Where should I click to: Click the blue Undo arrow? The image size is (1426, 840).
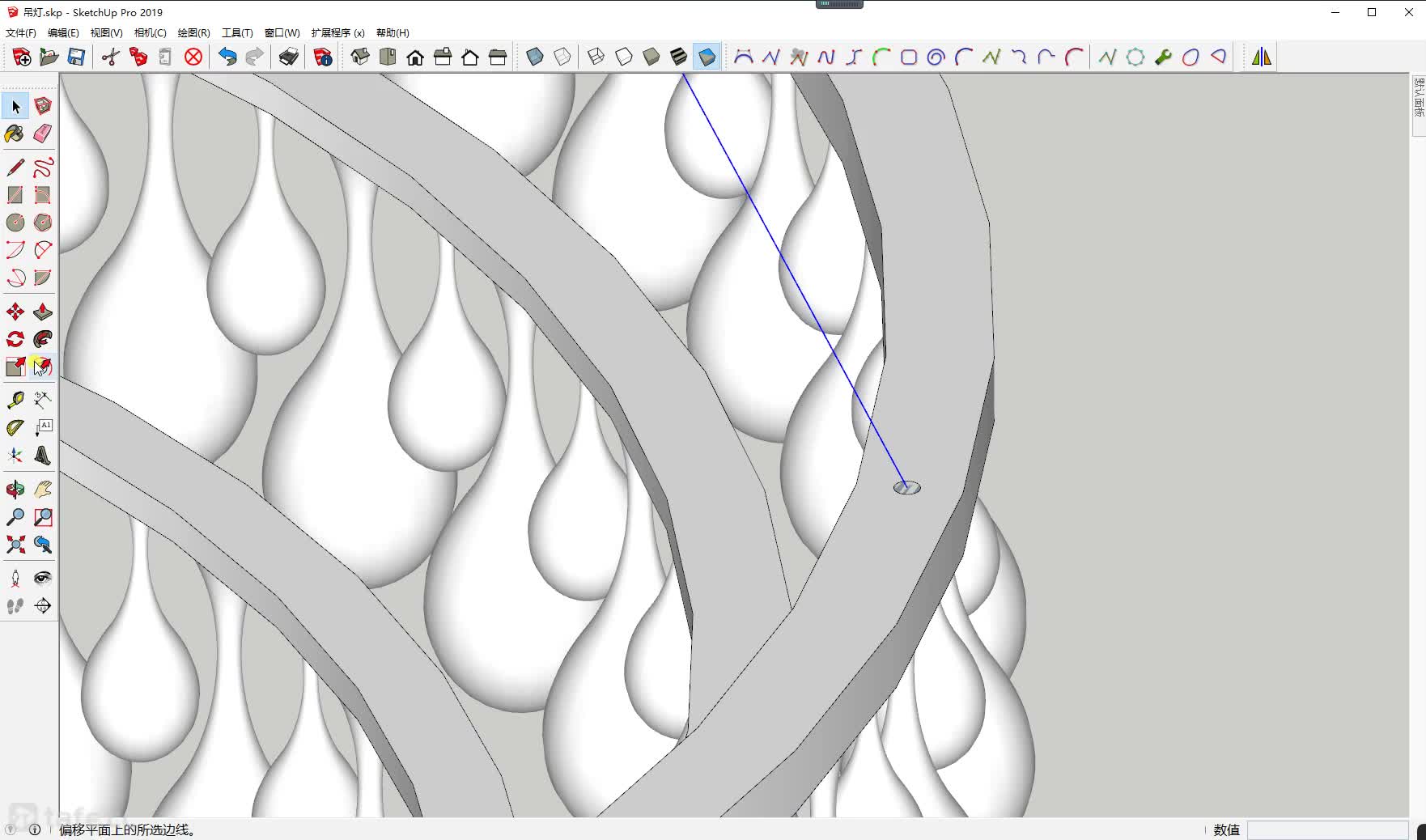click(x=227, y=57)
